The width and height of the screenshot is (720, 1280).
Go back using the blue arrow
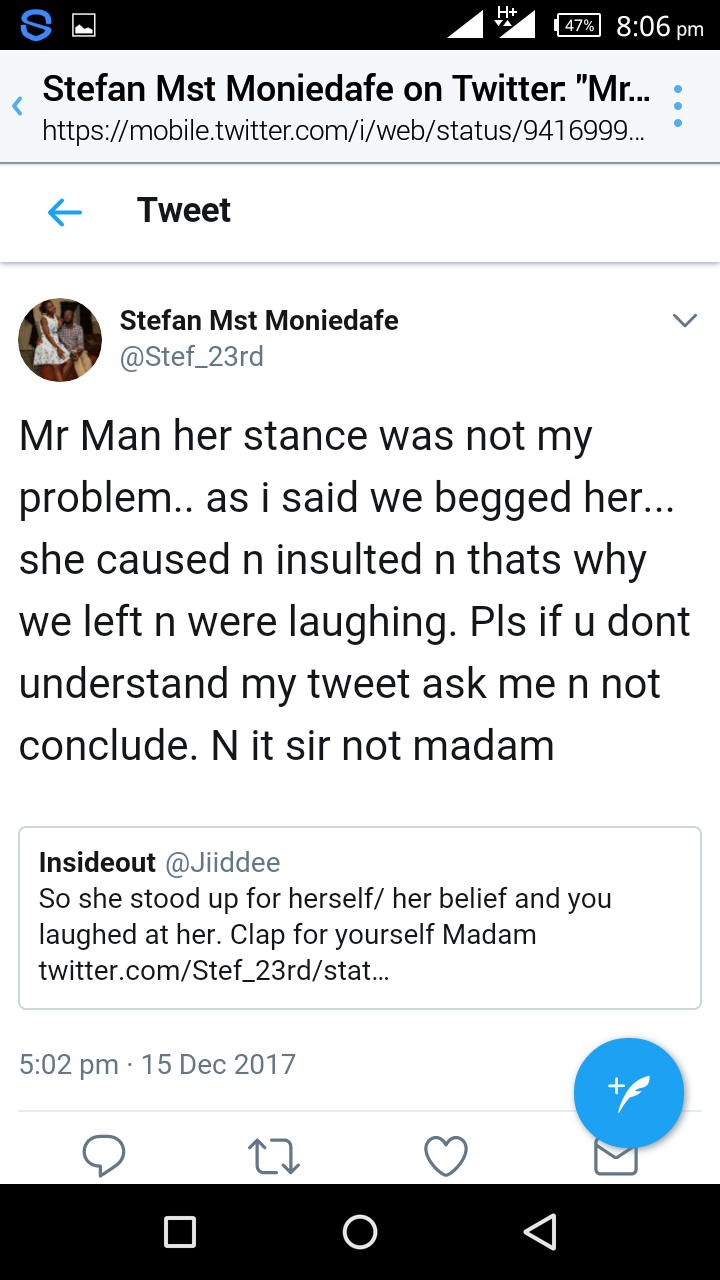(65, 211)
